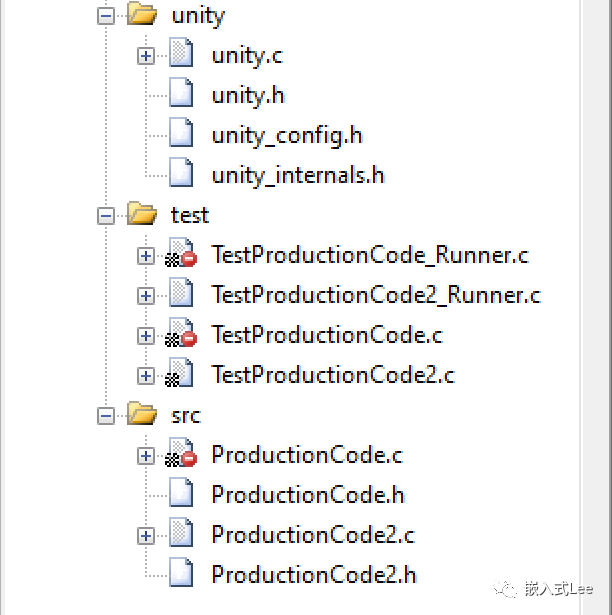Select the ProductionCode2.h file

click(313, 575)
